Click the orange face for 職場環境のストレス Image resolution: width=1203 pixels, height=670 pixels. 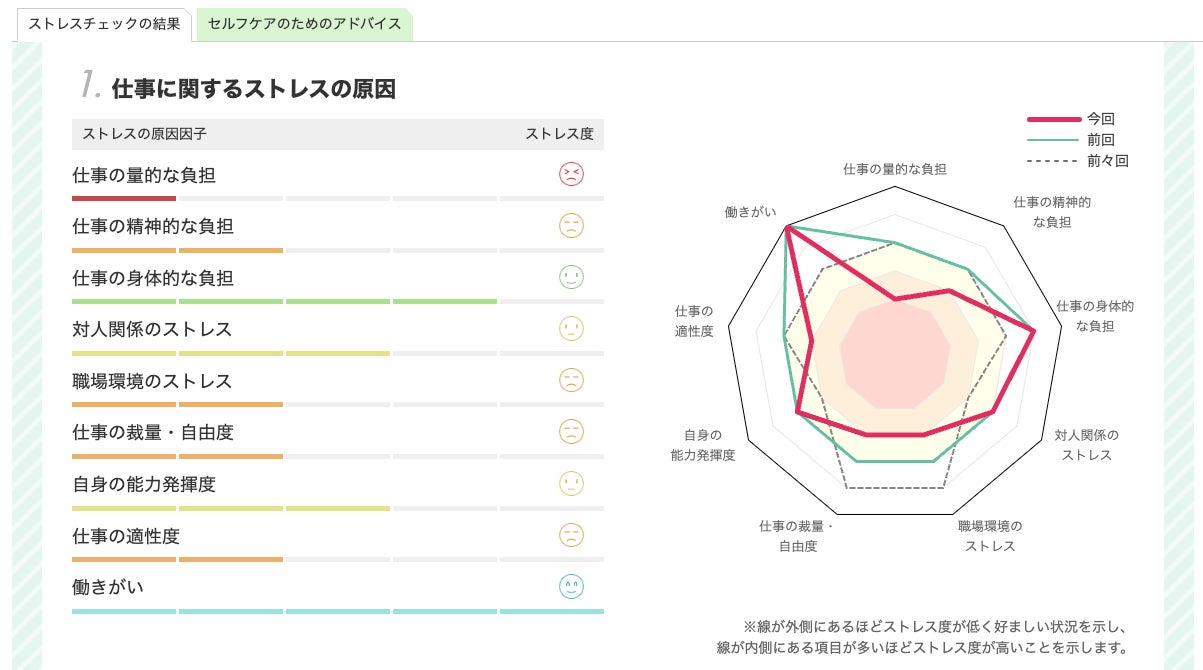(x=571, y=380)
